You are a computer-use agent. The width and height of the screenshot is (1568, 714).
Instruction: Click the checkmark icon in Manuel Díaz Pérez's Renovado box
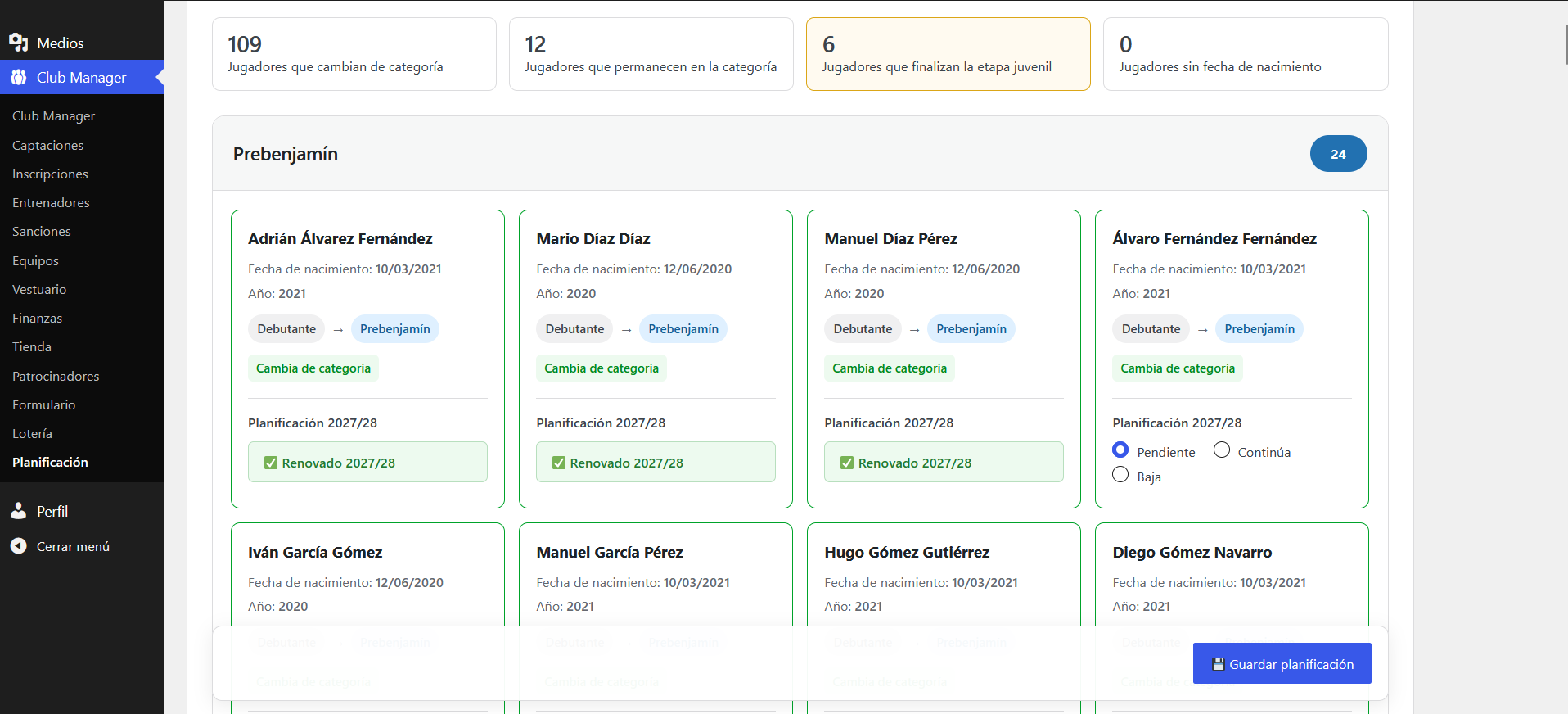[x=847, y=463]
